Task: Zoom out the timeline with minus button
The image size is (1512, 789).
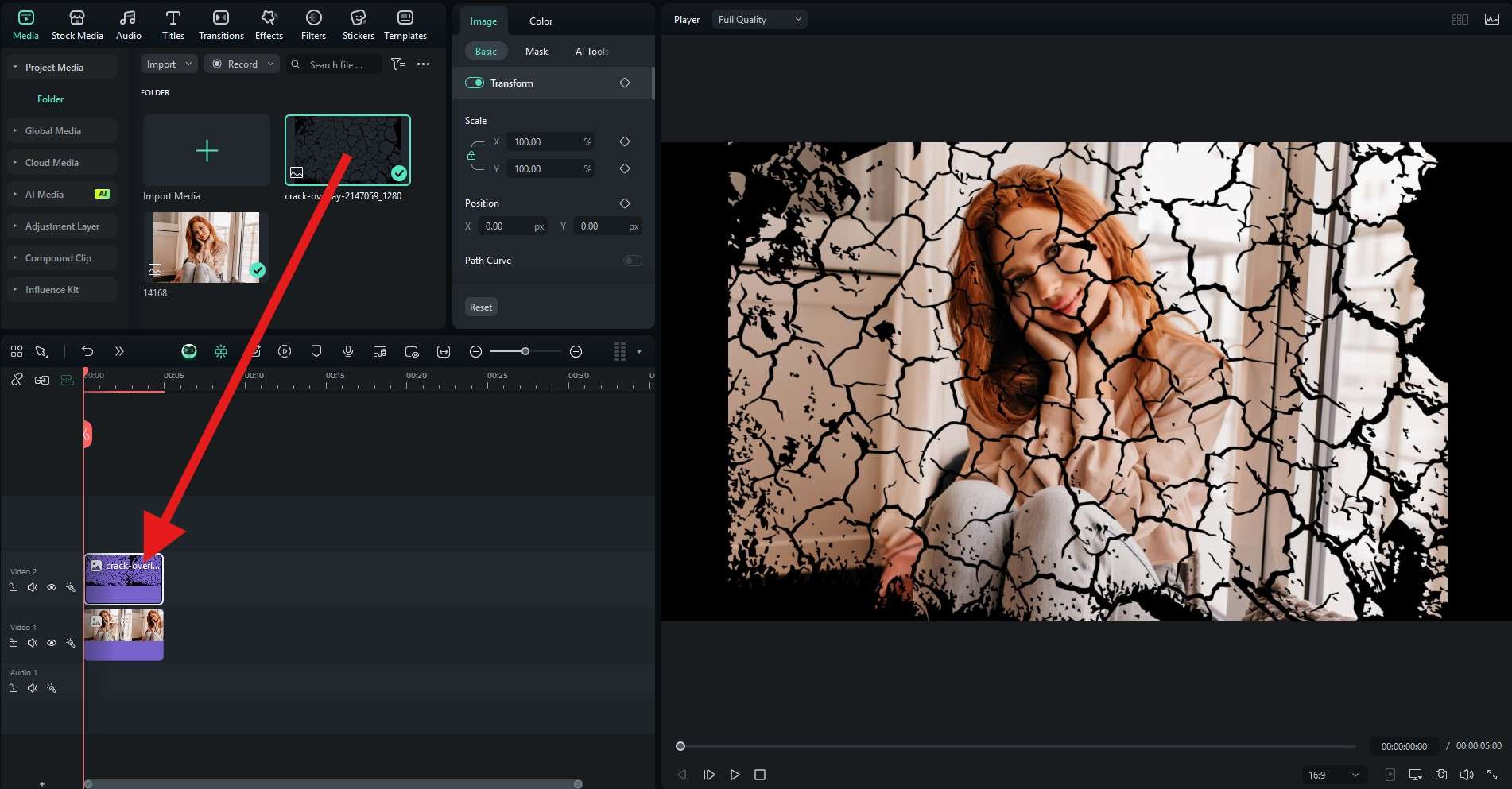Action: click(475, 351)
